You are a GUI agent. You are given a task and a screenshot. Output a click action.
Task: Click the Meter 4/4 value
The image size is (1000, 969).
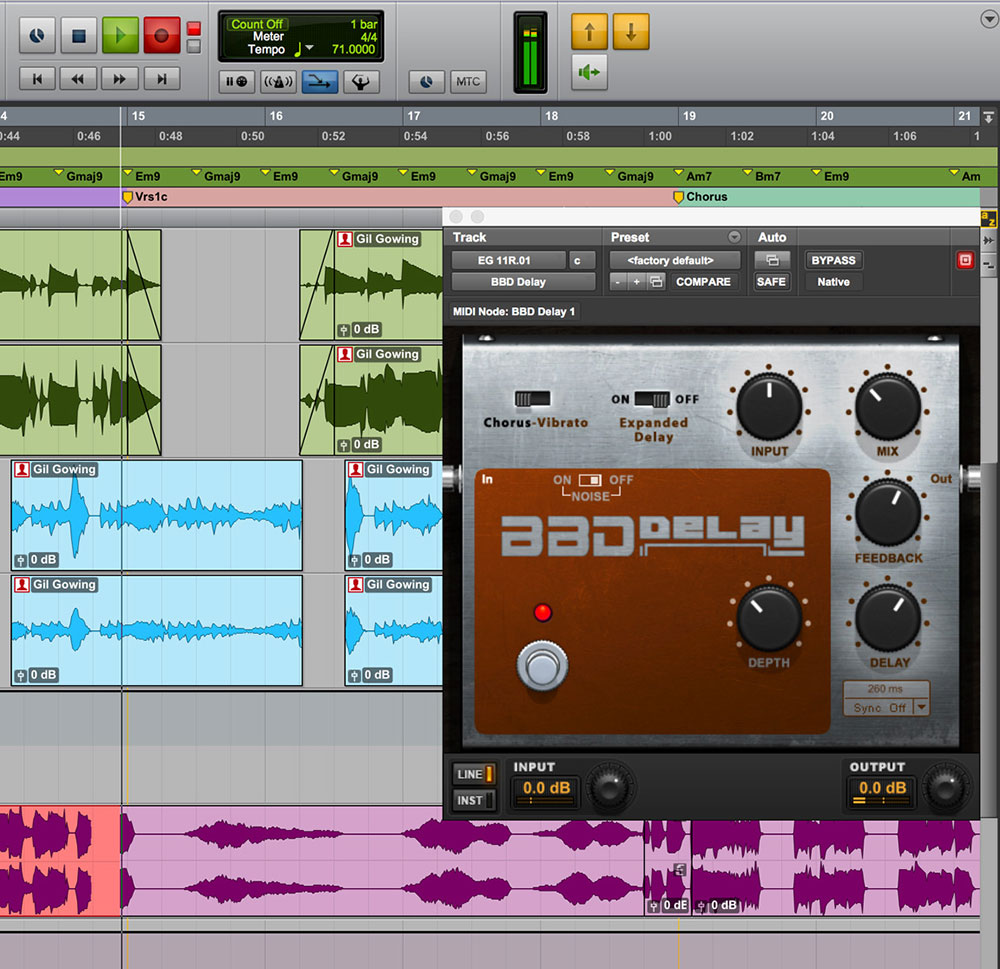pos(369,37)
